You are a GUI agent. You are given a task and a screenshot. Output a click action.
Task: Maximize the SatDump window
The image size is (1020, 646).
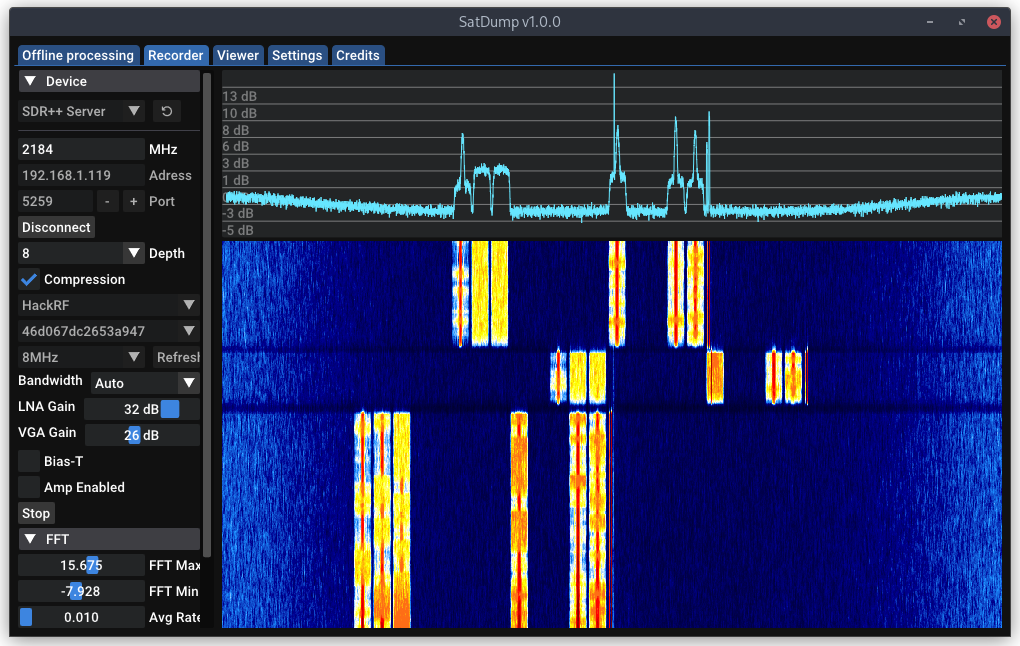[961, 21]
